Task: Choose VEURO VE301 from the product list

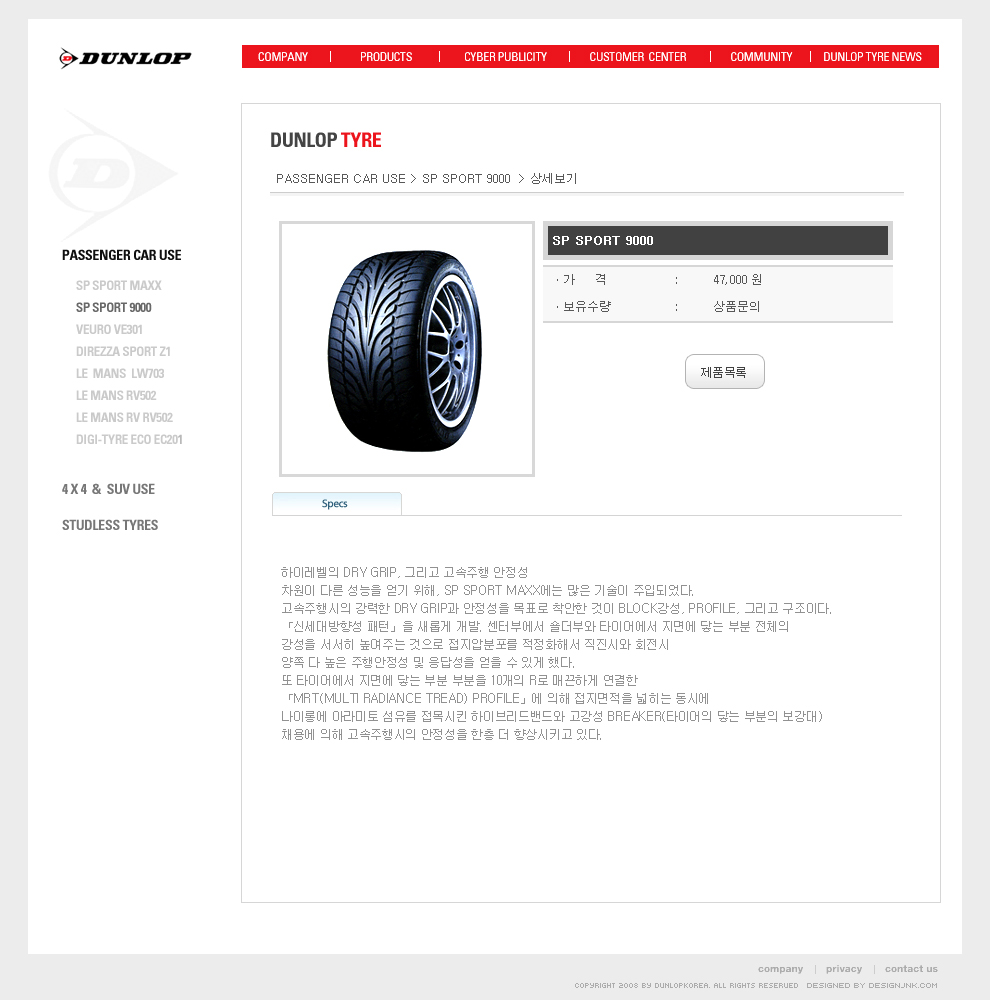Action: [x=109, y=329]
